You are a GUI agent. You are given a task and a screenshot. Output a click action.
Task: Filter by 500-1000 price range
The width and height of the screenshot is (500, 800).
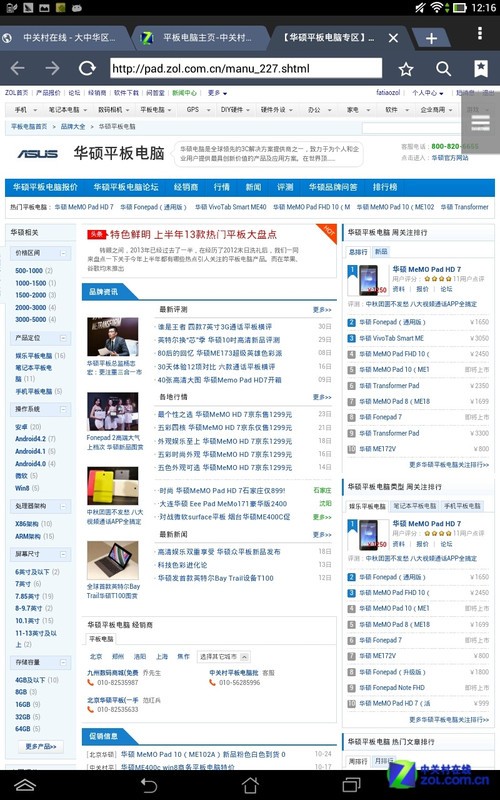29,271
